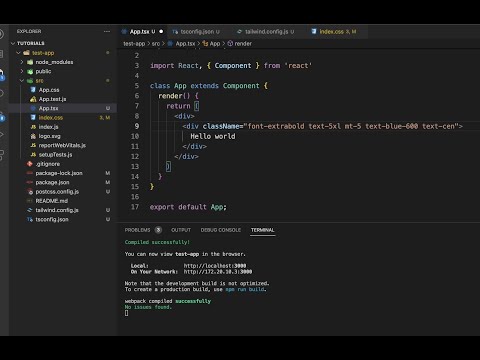Click the 'Hello world' text on line 10
The height and width of the screenshot is (360, 480).
click(213, 136)
